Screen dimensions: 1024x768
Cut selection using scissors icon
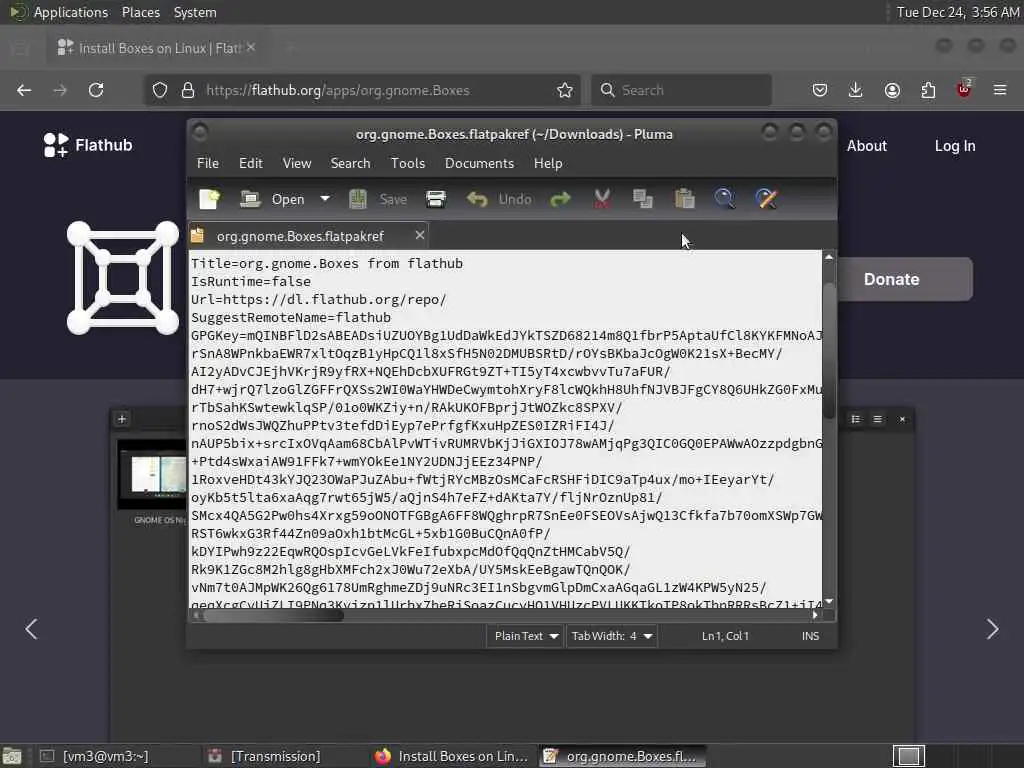pos(602,199)
